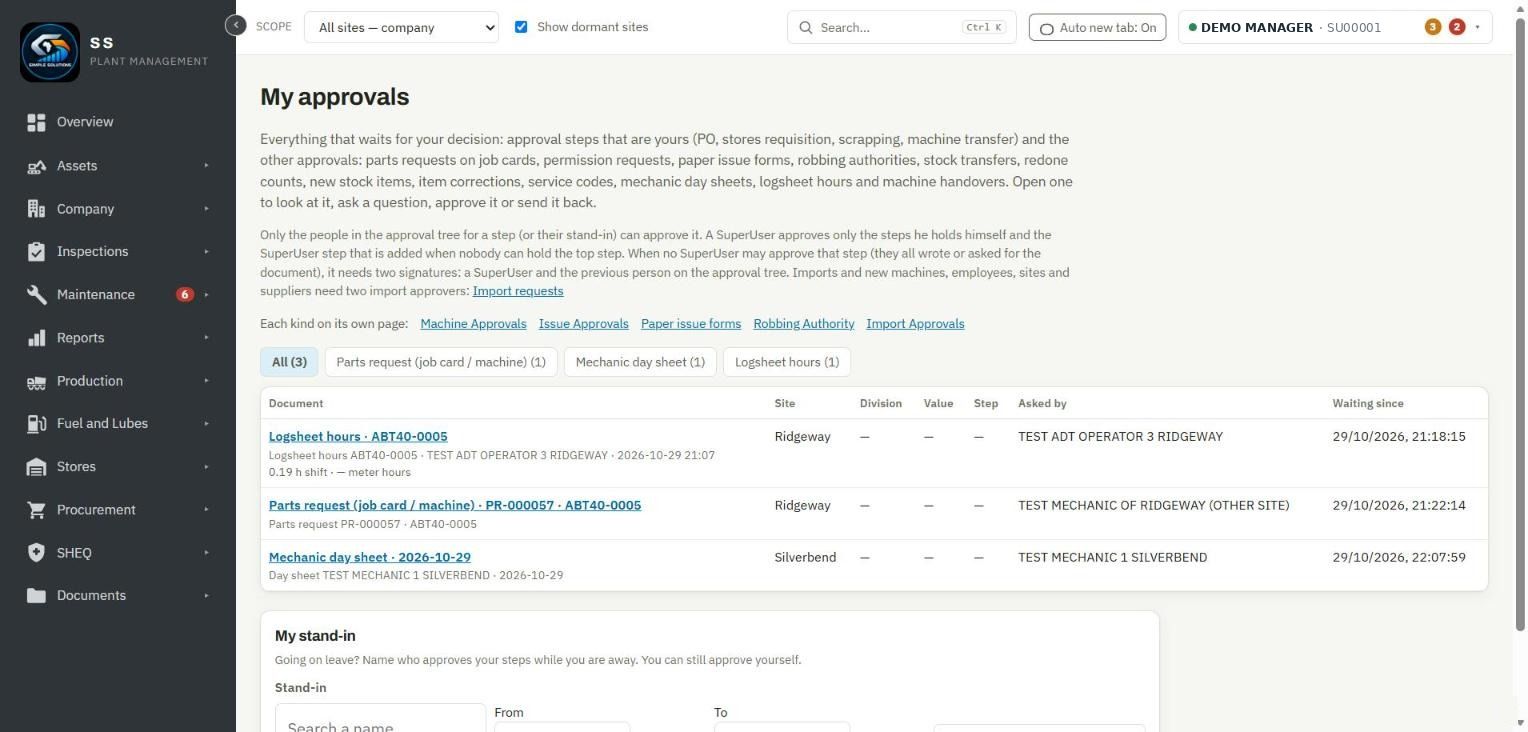Select the Logsheet hours (1) tab
Viewport: 1528px width, 732px height.
point(787,362)
